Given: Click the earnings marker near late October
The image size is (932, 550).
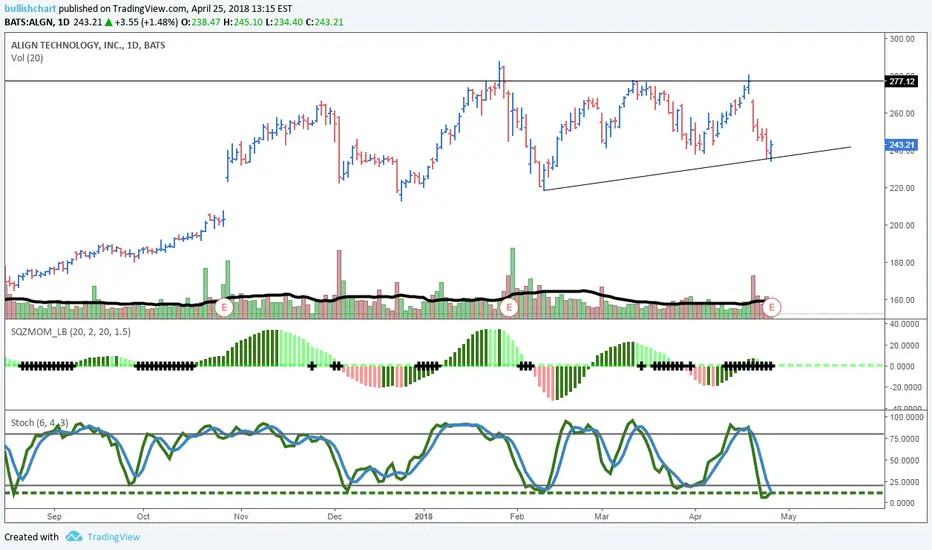Looking at the screenshot, I should point(223,307).
